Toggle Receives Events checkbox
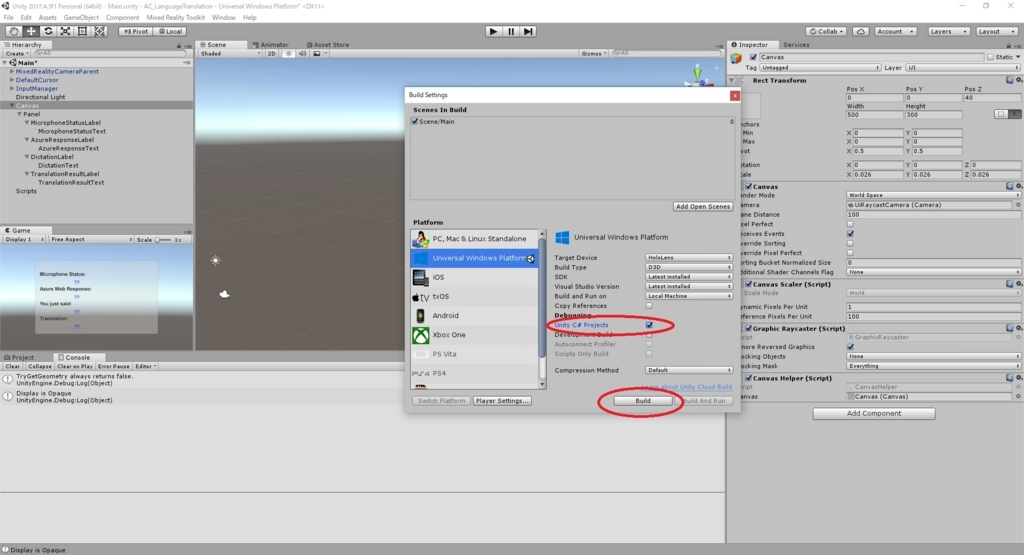The height and width of the screenshot is (555, 1024). click(850, 234)
